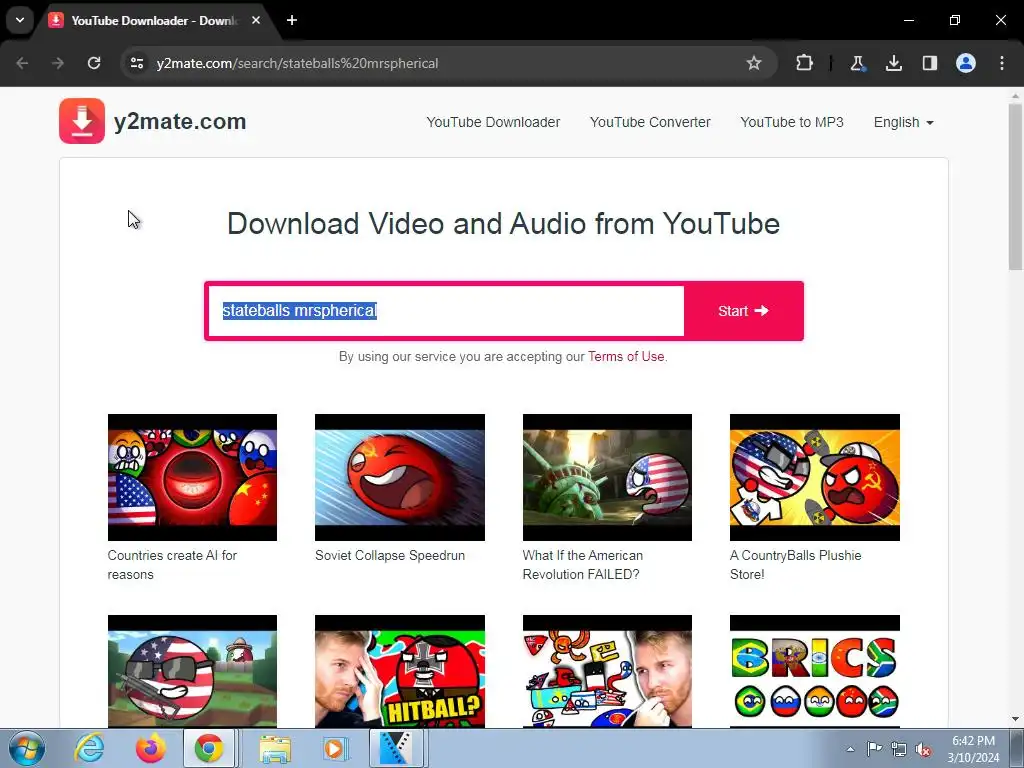1024x768 pixels.
Task: Click What If the American Revolution FAILED title
Action: pyautogui.click(x=583, y=565)
